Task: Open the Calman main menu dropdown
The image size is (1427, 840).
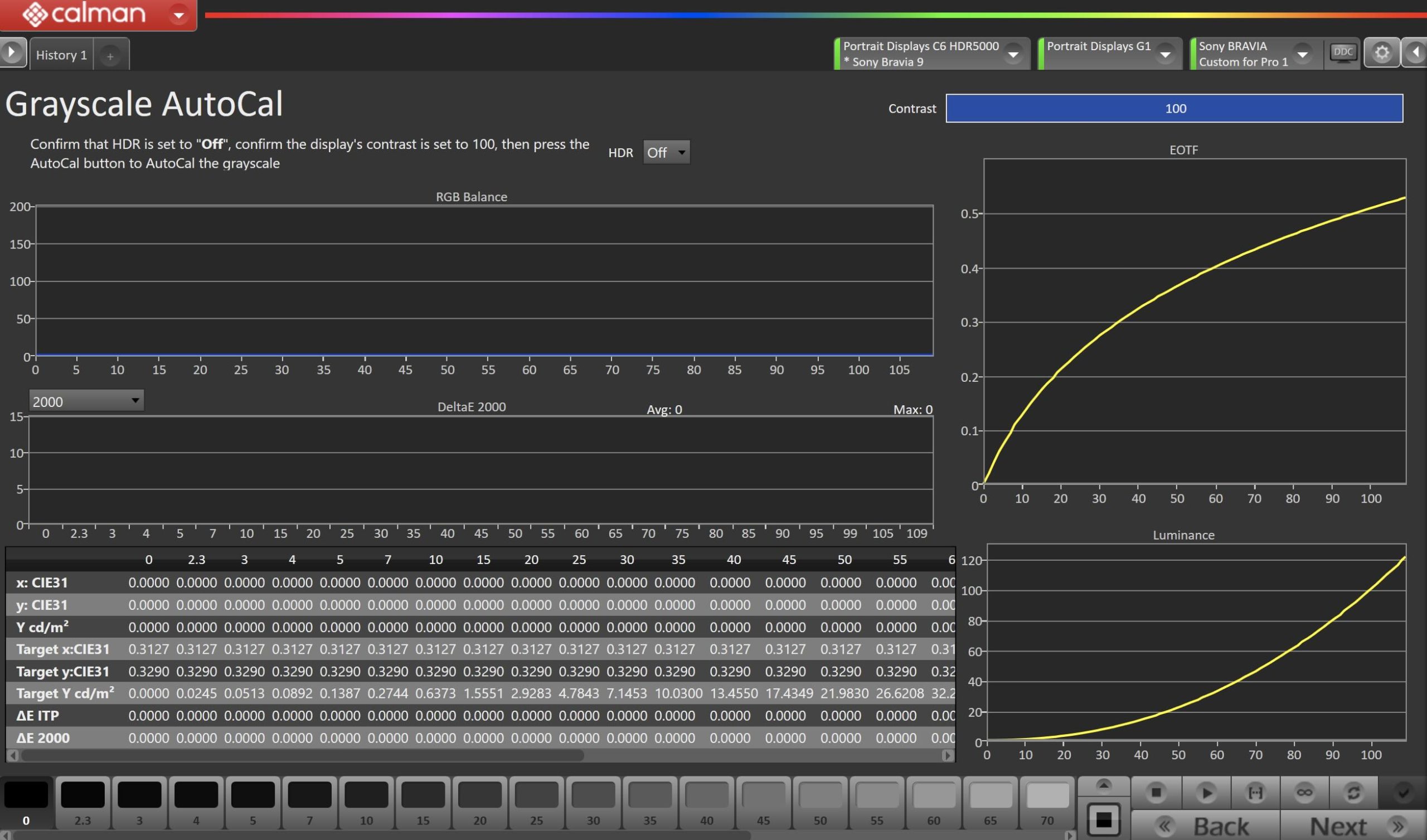Action: click(x=179, y=14)
